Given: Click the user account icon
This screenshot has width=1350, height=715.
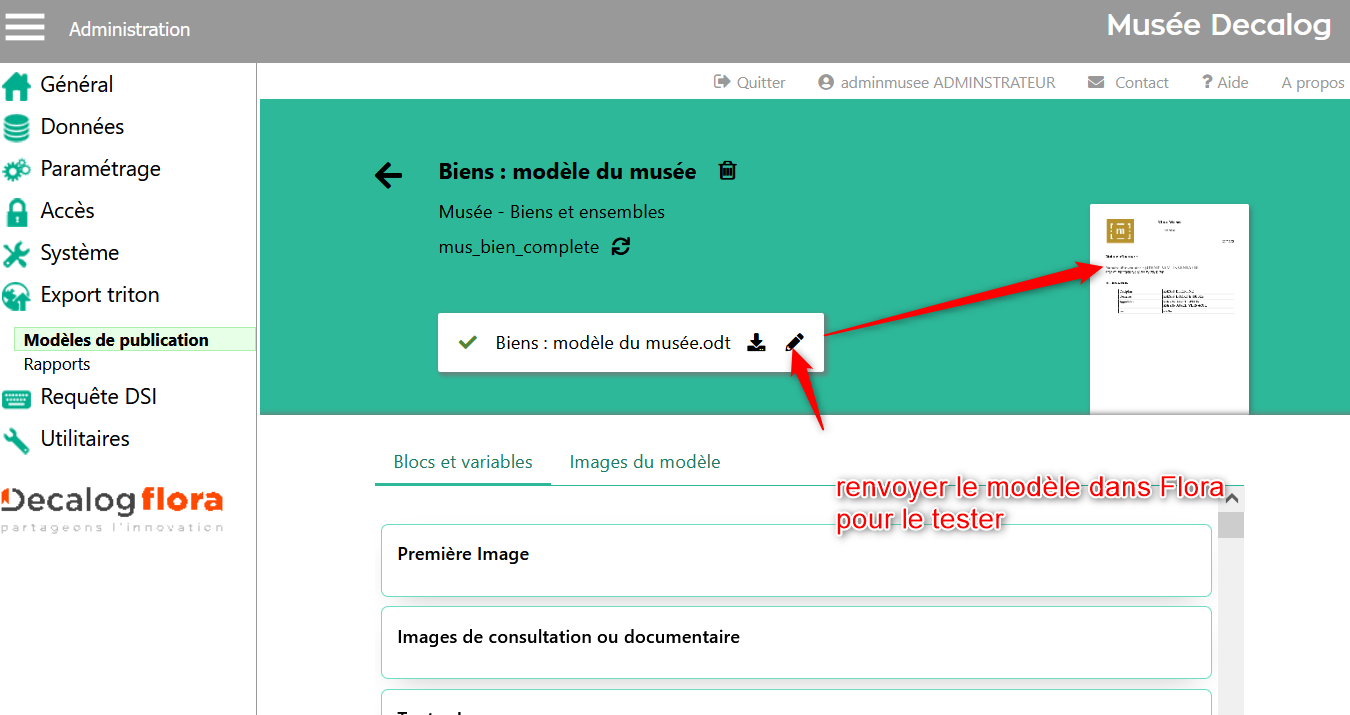Looking at the screenshot, I should [x=826, y=82].
